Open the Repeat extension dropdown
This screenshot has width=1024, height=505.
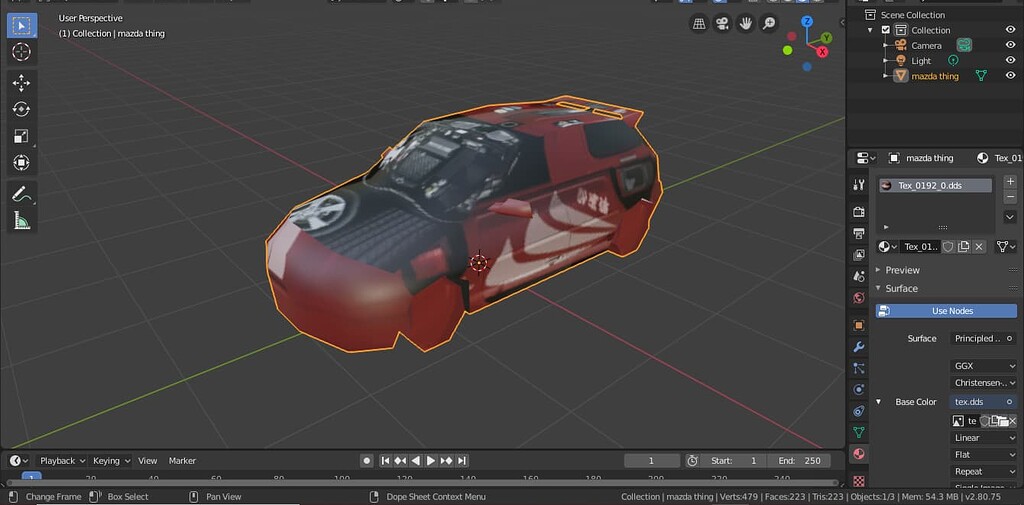pos(984,471)
